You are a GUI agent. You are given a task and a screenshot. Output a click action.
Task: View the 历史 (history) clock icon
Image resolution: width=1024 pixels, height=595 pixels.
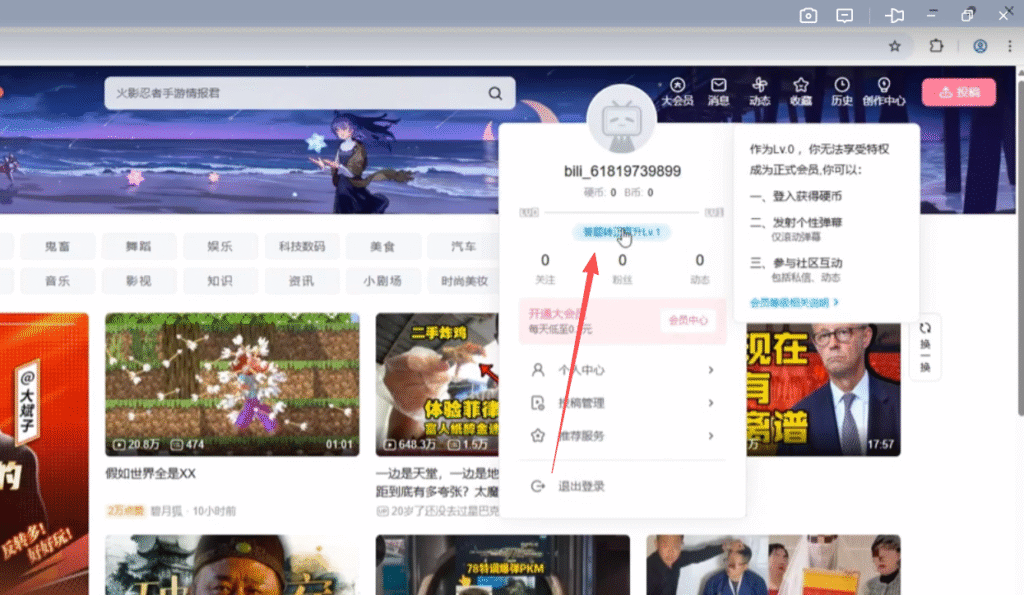[x=841, y=91]
